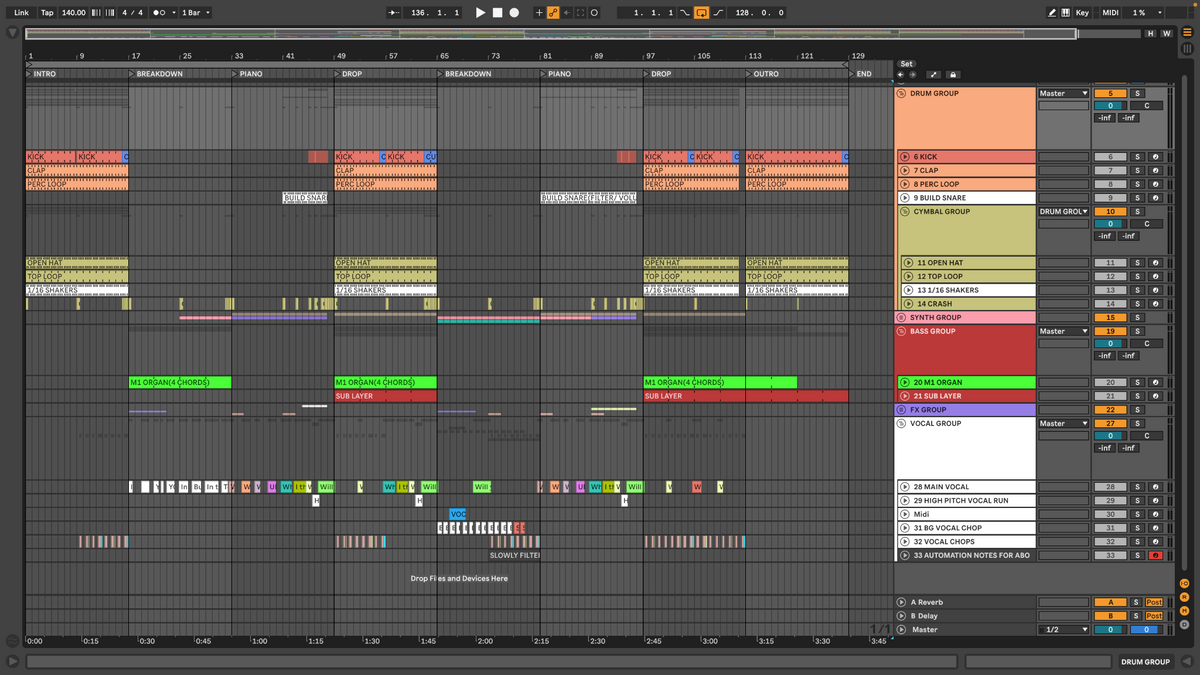This screenshot has height=675, width=1200.
Task: Solo the 6 KICK track
Action: [1138, 156]
